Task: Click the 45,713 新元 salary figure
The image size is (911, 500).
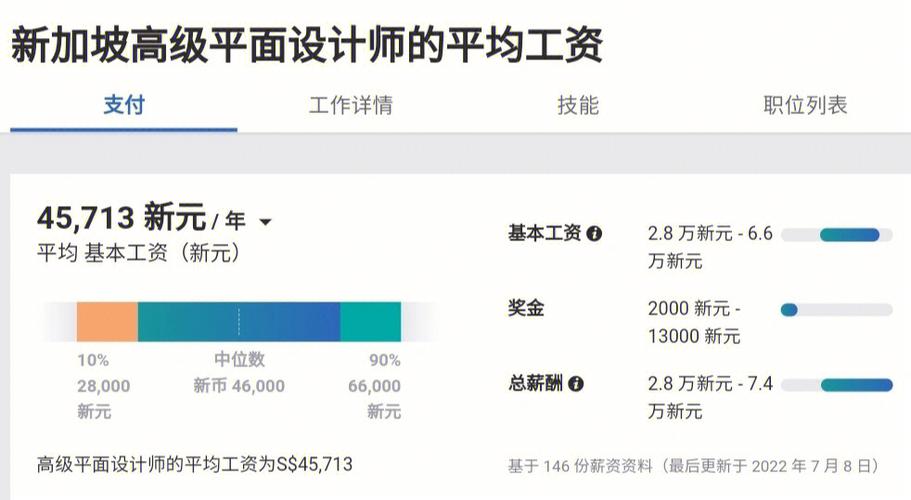Action: click(x=121, y=217)
